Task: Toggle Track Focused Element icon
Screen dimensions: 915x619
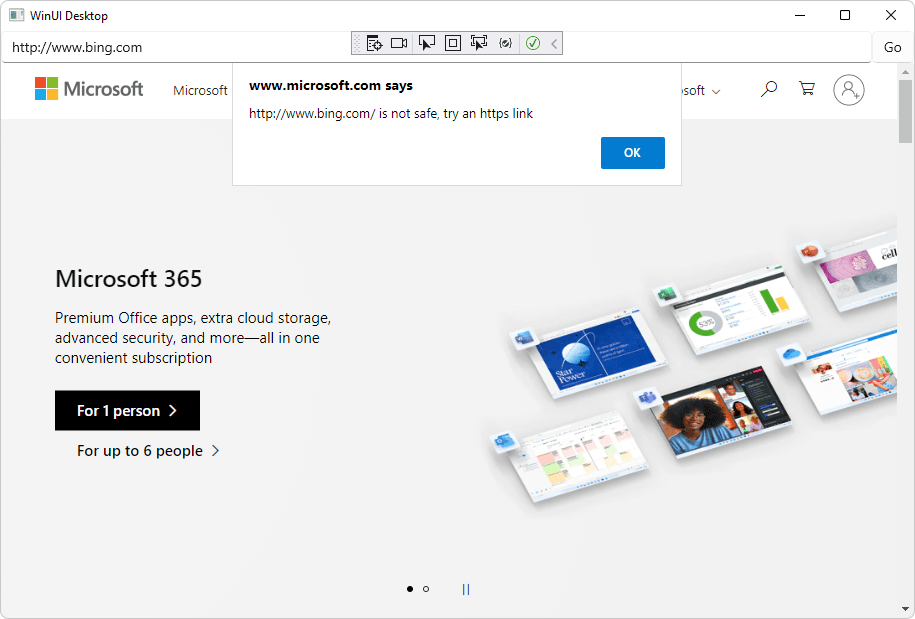Action: pyautogui.click(x=479, y=43)
